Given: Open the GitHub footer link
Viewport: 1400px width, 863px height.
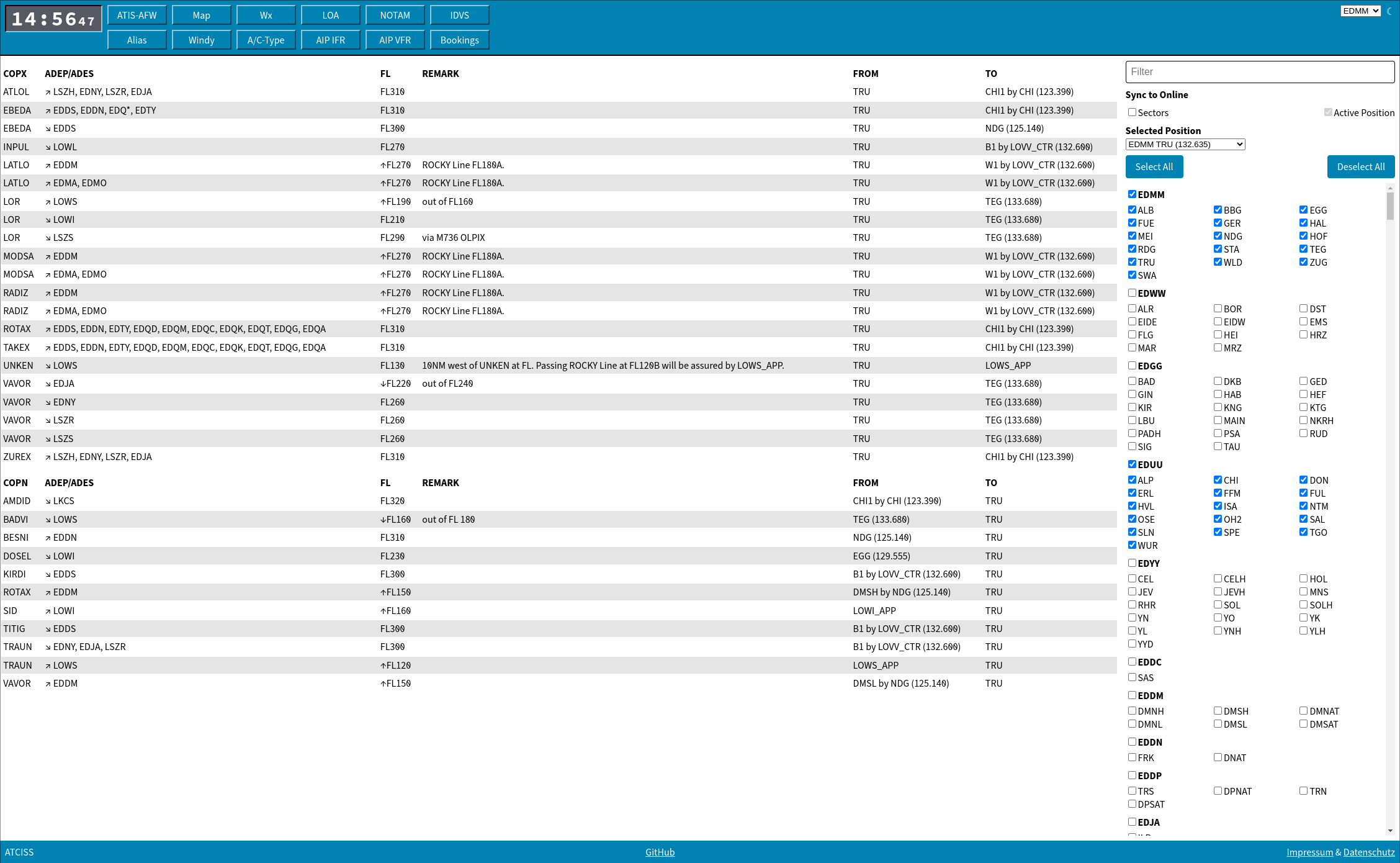Looking at the screenshot, I should (660, 852).
